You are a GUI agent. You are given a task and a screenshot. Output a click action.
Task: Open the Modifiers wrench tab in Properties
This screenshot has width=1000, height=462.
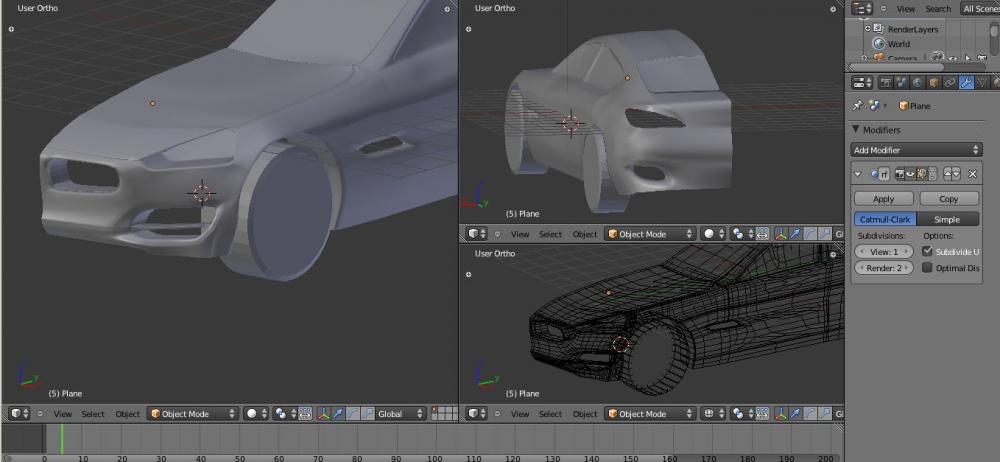(966, 82)
